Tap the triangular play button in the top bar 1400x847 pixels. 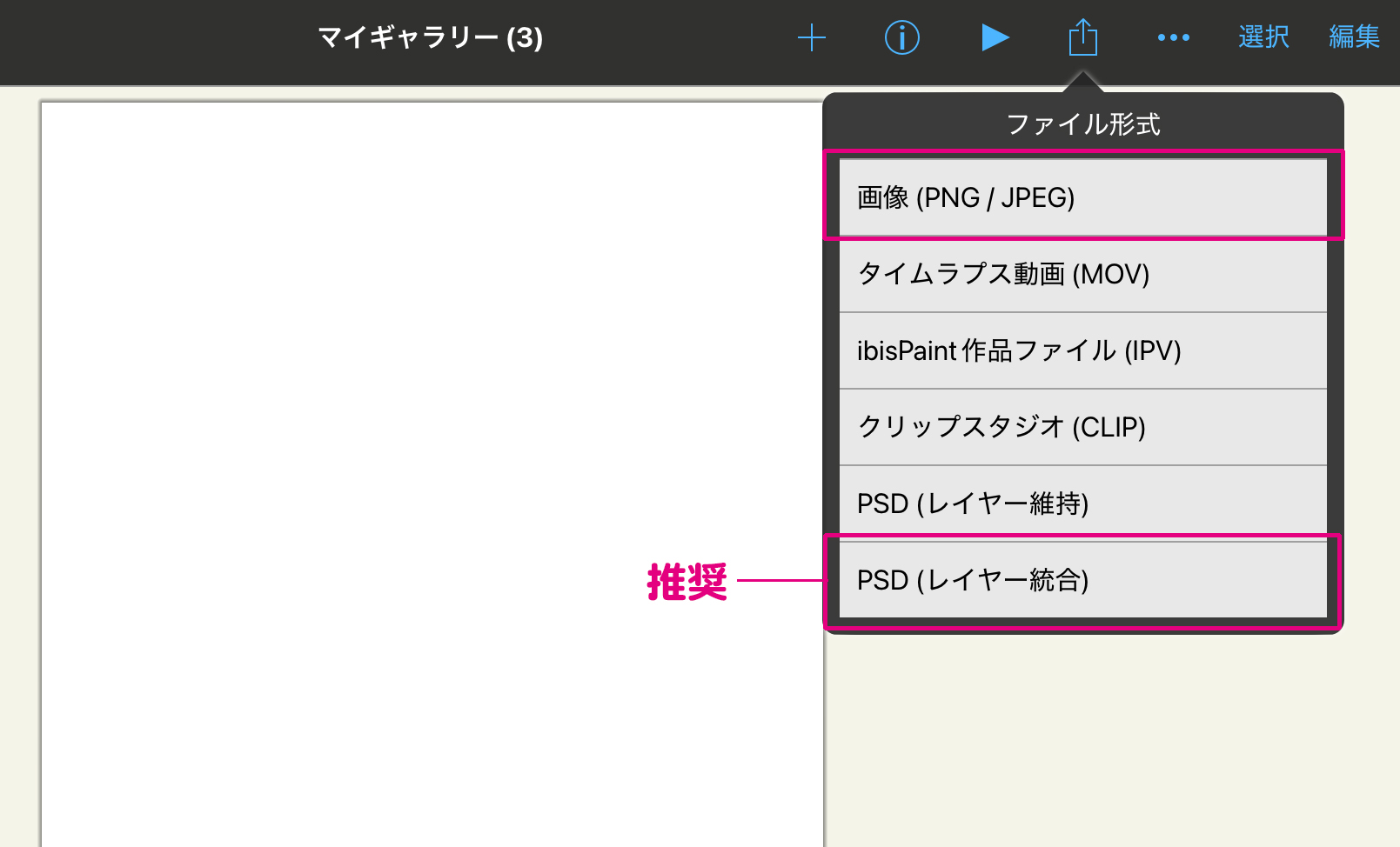coord(995,37)
